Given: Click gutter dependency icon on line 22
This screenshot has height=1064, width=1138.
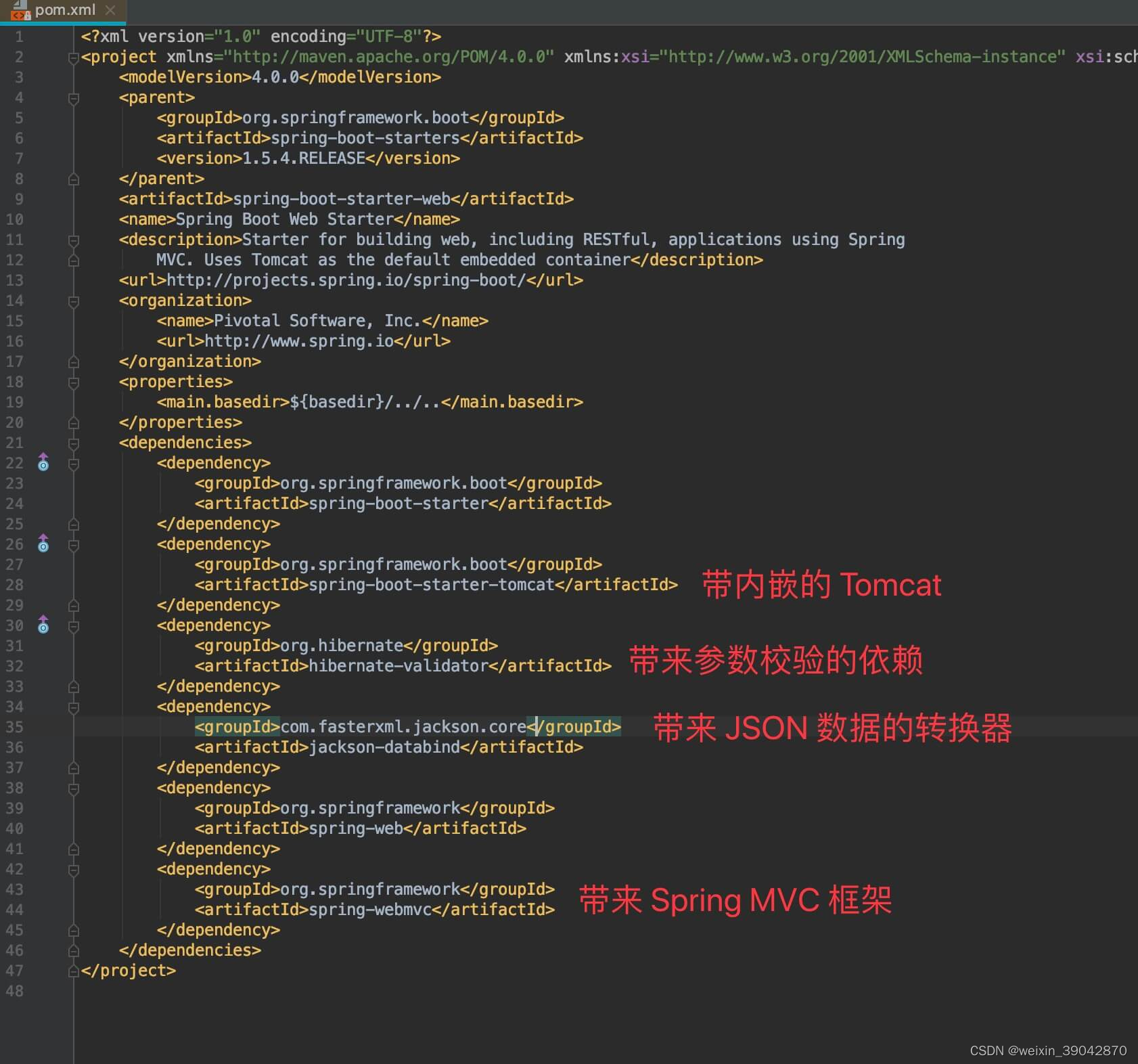Looking at the screenshot, I should [43, 462].
